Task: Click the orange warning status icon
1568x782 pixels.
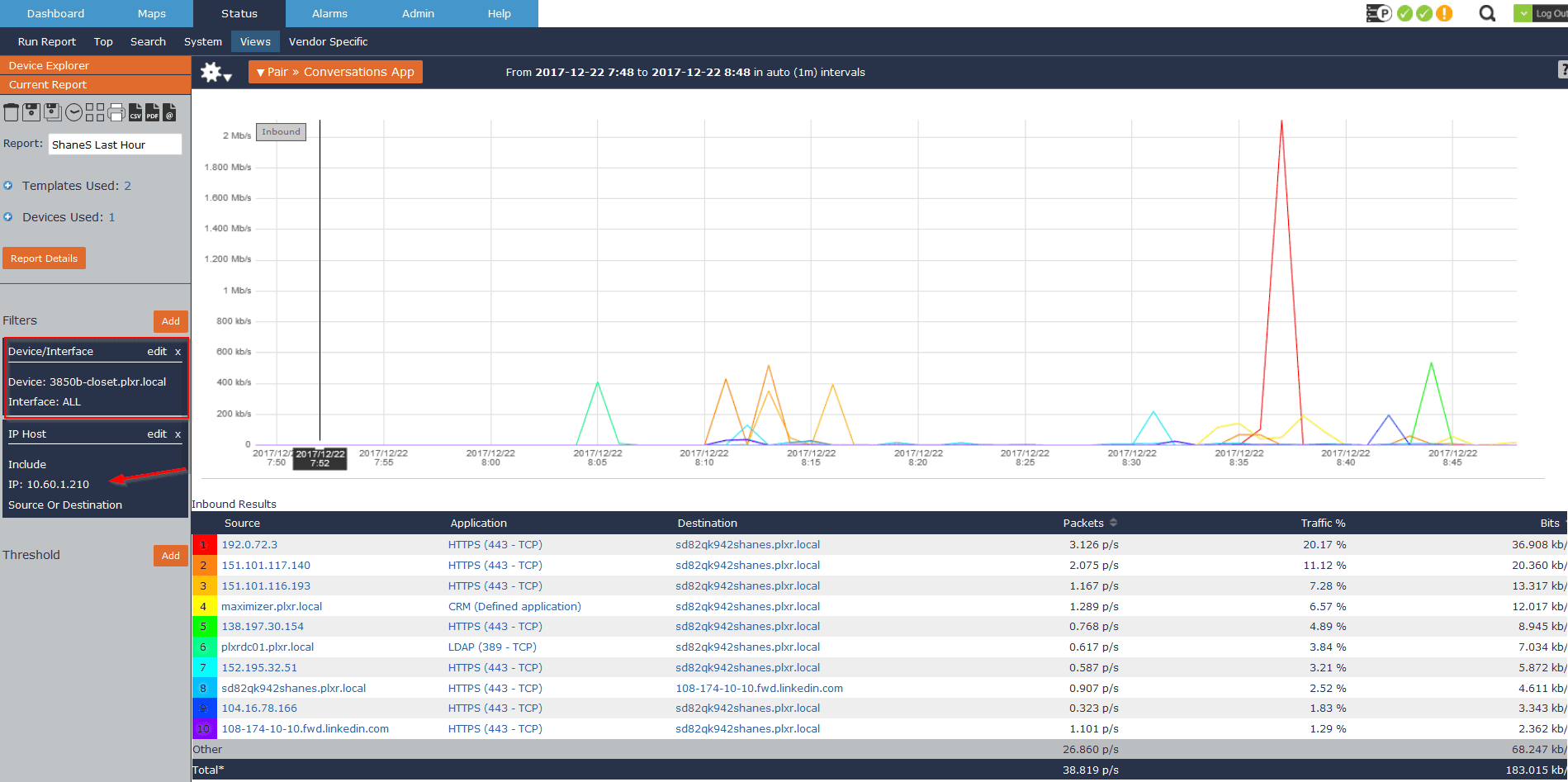Action: (1444, 13)
